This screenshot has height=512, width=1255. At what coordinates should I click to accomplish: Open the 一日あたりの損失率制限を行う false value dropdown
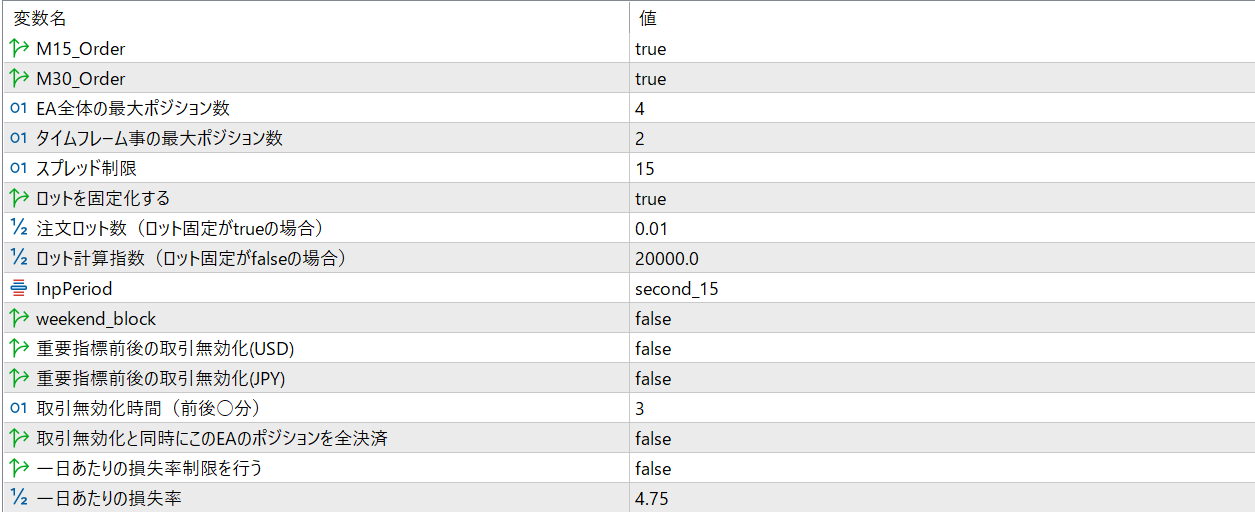pyautogui.click(x=653, y=468)
